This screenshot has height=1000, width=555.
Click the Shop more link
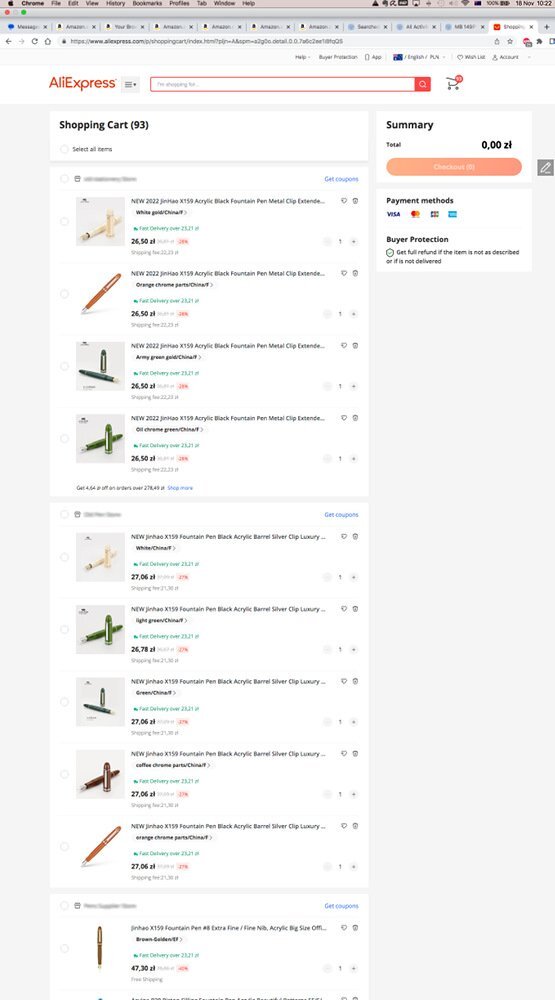tap(180, 488)
